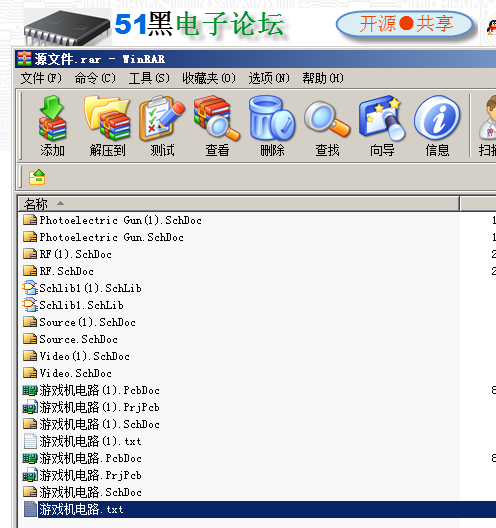496x528 pixels.
Task: Click the virus scan doctor icon
Action: pos(488,118)
